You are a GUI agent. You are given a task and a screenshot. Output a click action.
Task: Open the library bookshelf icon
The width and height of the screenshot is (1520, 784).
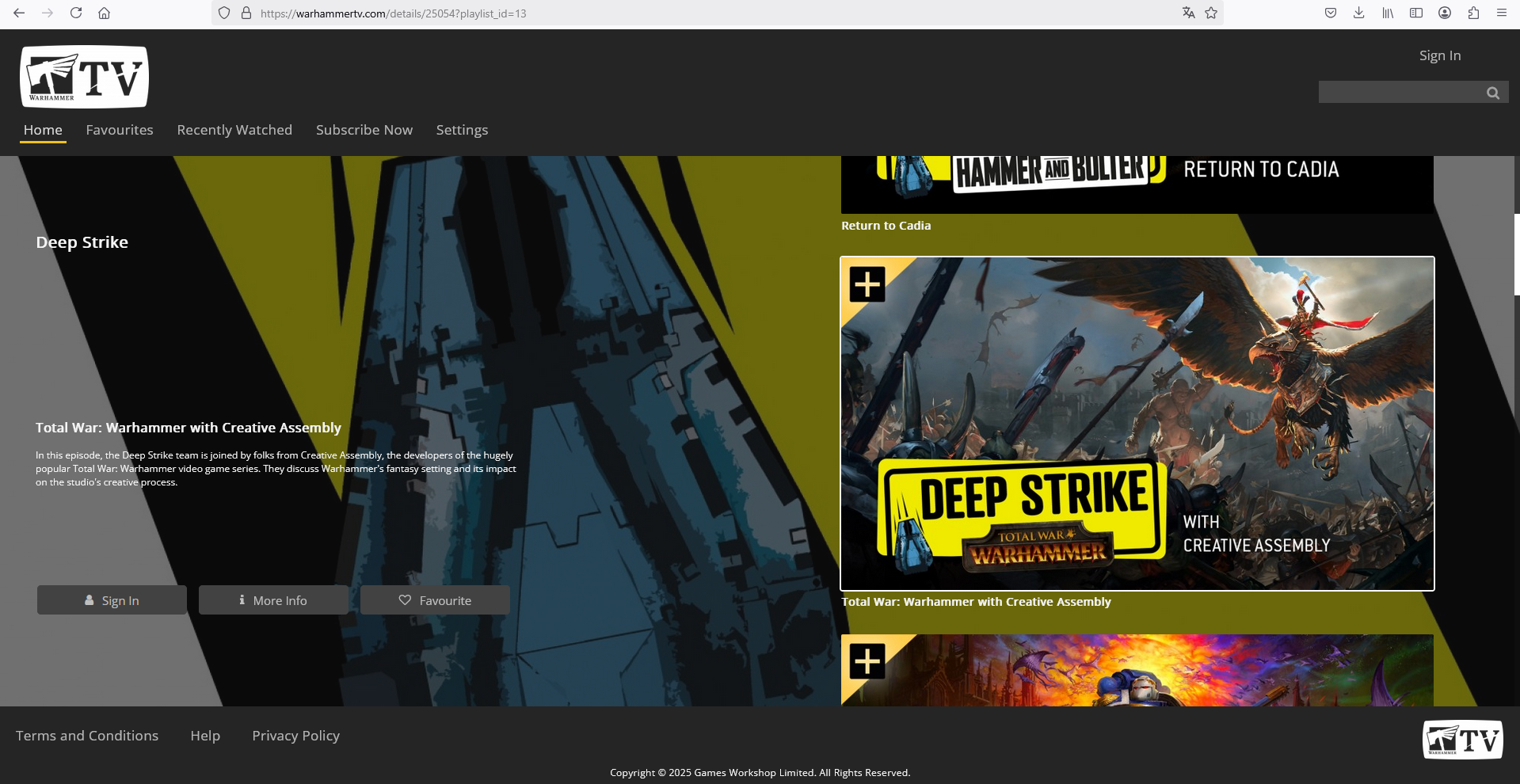1388,13
